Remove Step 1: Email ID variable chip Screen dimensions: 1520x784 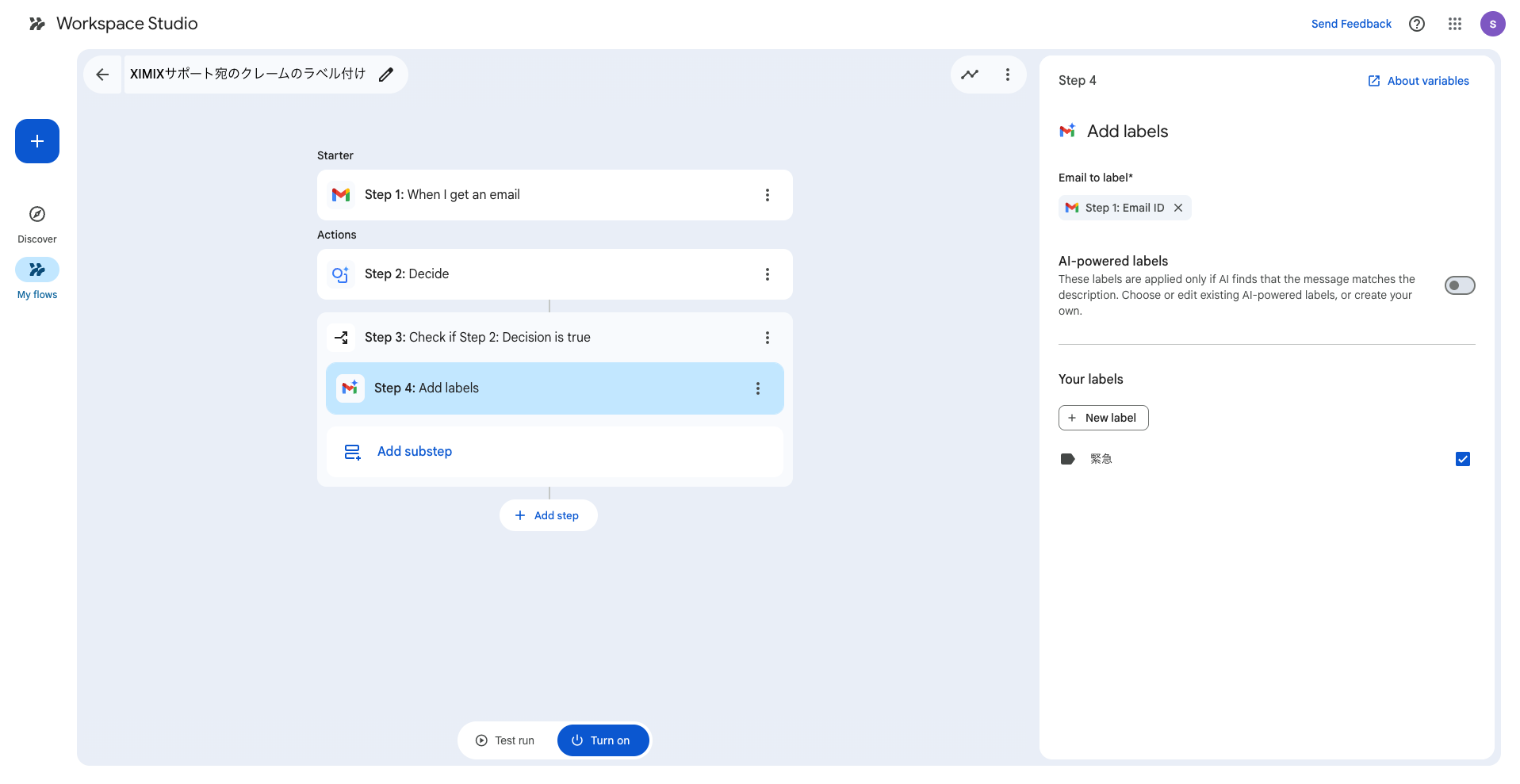[x=1178, y=208]
